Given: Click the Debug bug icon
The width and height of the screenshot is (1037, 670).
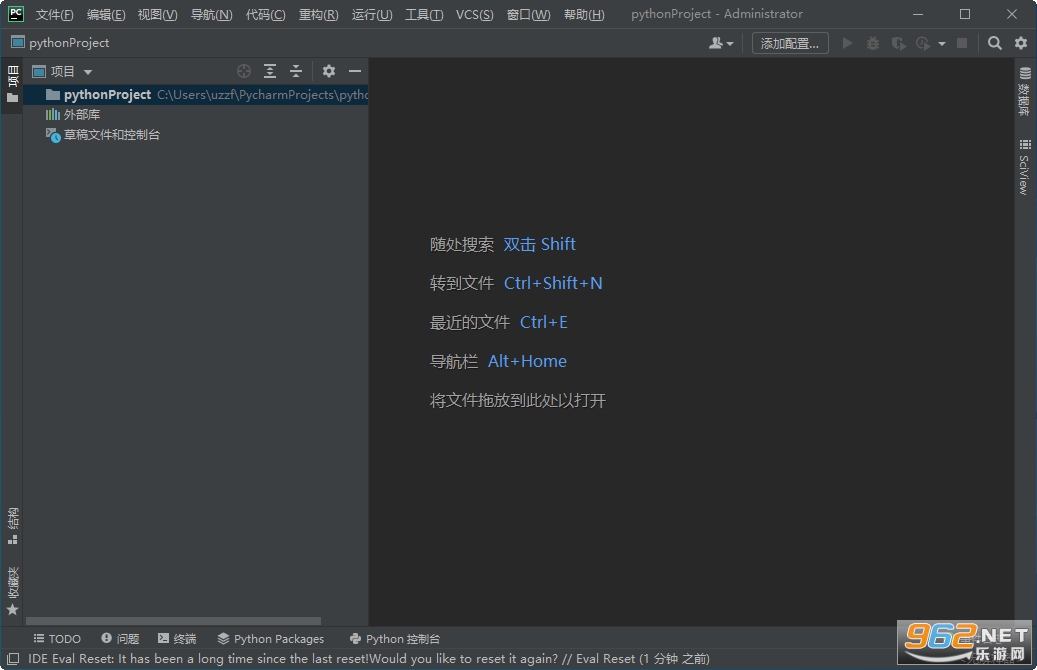Looking at the screenshot, I should tap(873, 43).
